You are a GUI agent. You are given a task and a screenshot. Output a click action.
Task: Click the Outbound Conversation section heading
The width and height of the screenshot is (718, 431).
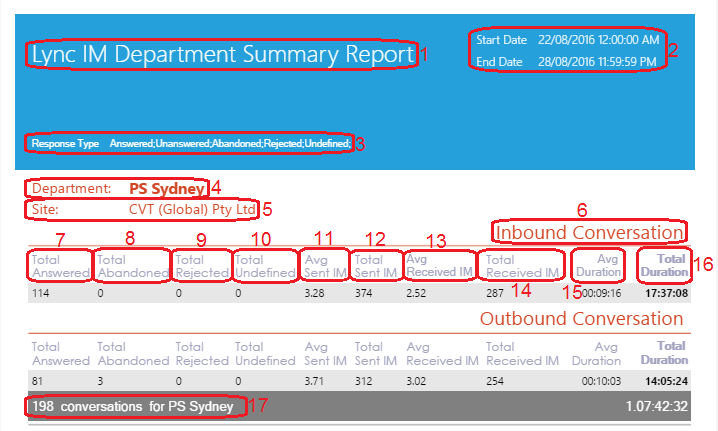582,319
